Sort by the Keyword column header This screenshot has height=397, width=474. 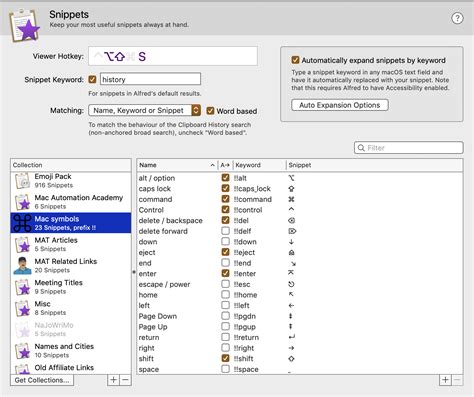259,165
